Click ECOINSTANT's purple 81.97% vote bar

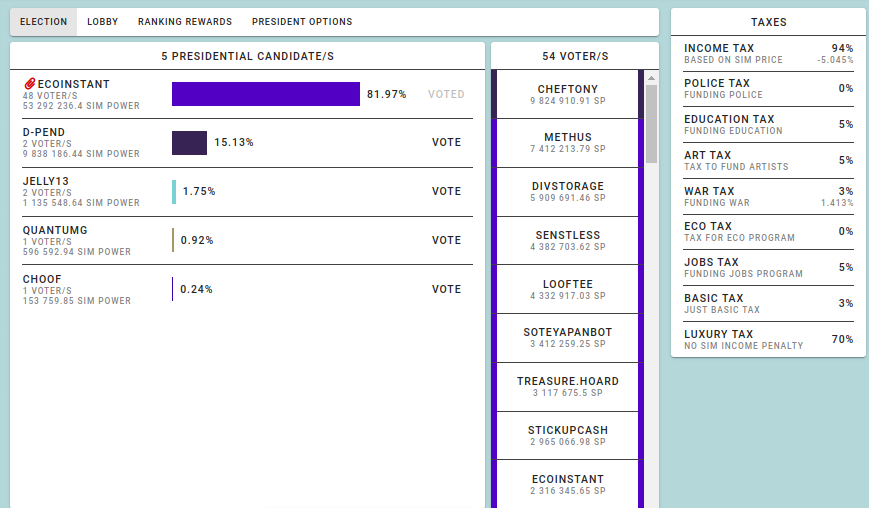click(266, 94)
